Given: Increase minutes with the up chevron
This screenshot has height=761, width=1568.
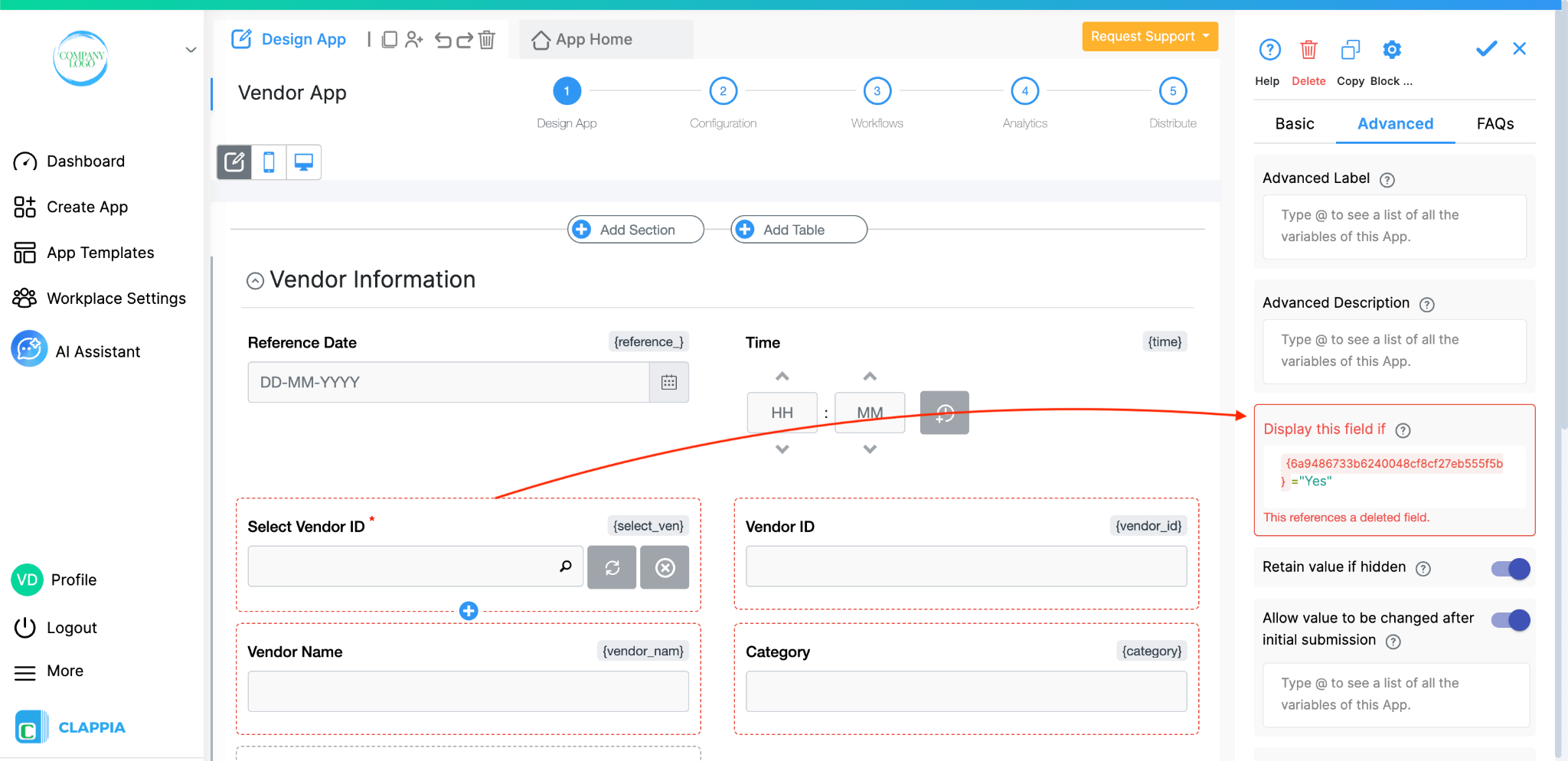Looking at the screenshot, I should pos(870,376).
